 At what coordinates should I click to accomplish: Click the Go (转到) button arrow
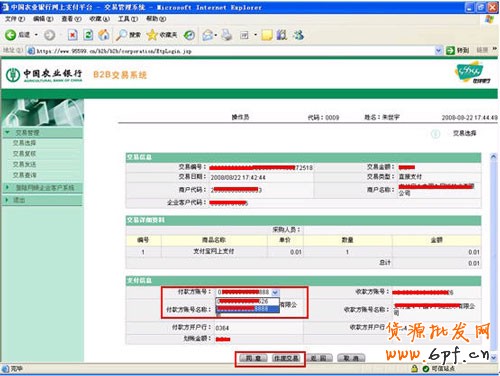point(450,51)
